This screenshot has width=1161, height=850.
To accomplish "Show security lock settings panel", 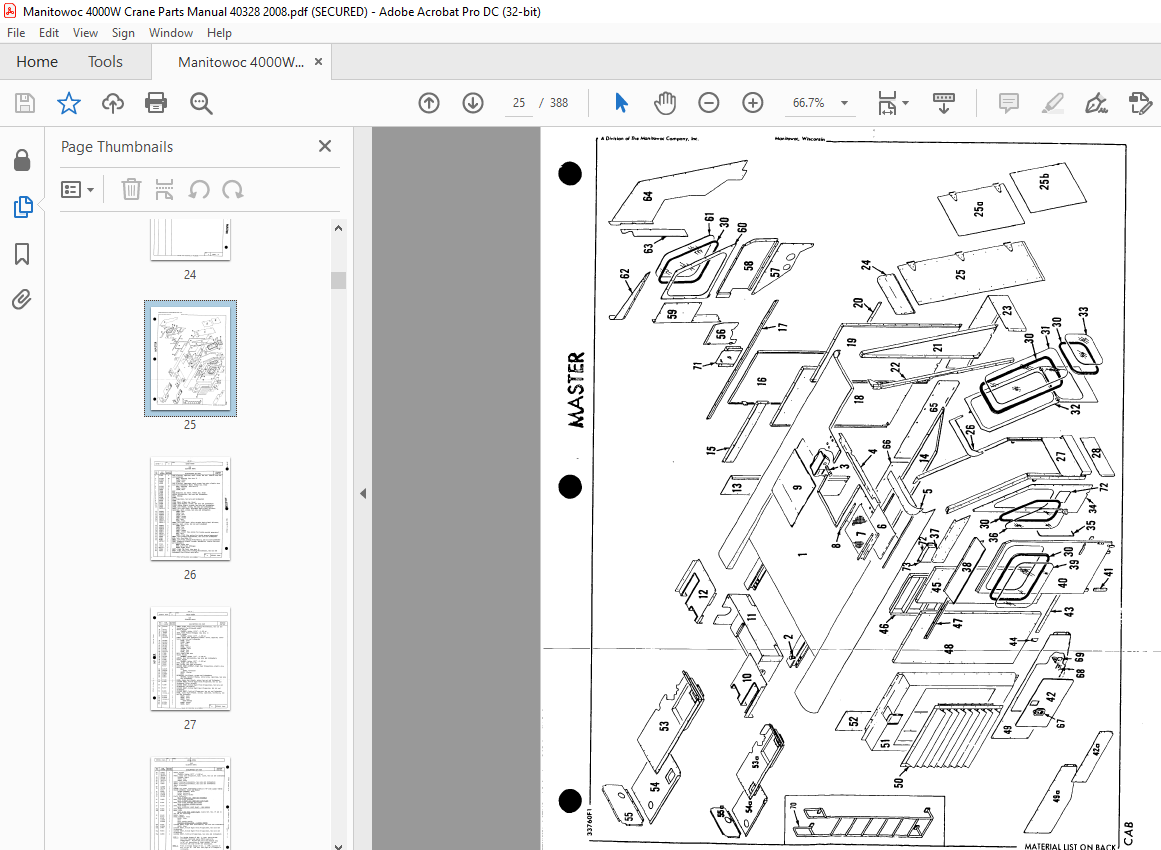I will point(22,160).
